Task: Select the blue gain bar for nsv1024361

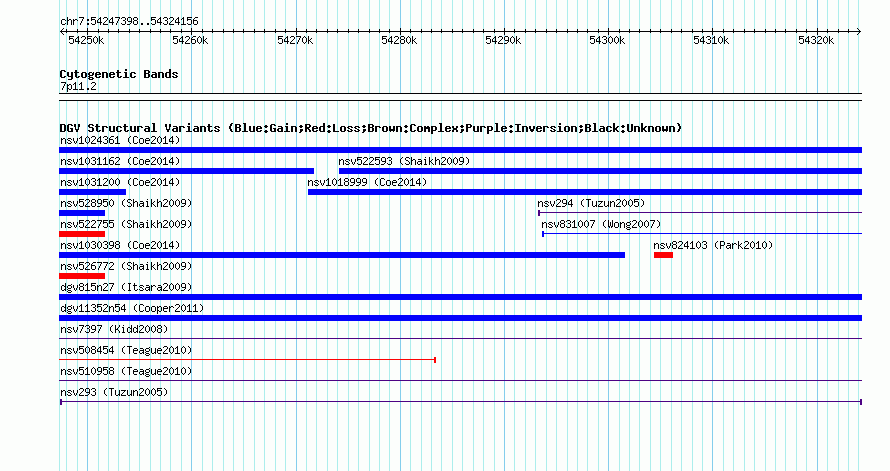Action: click(x=460, y=150)
